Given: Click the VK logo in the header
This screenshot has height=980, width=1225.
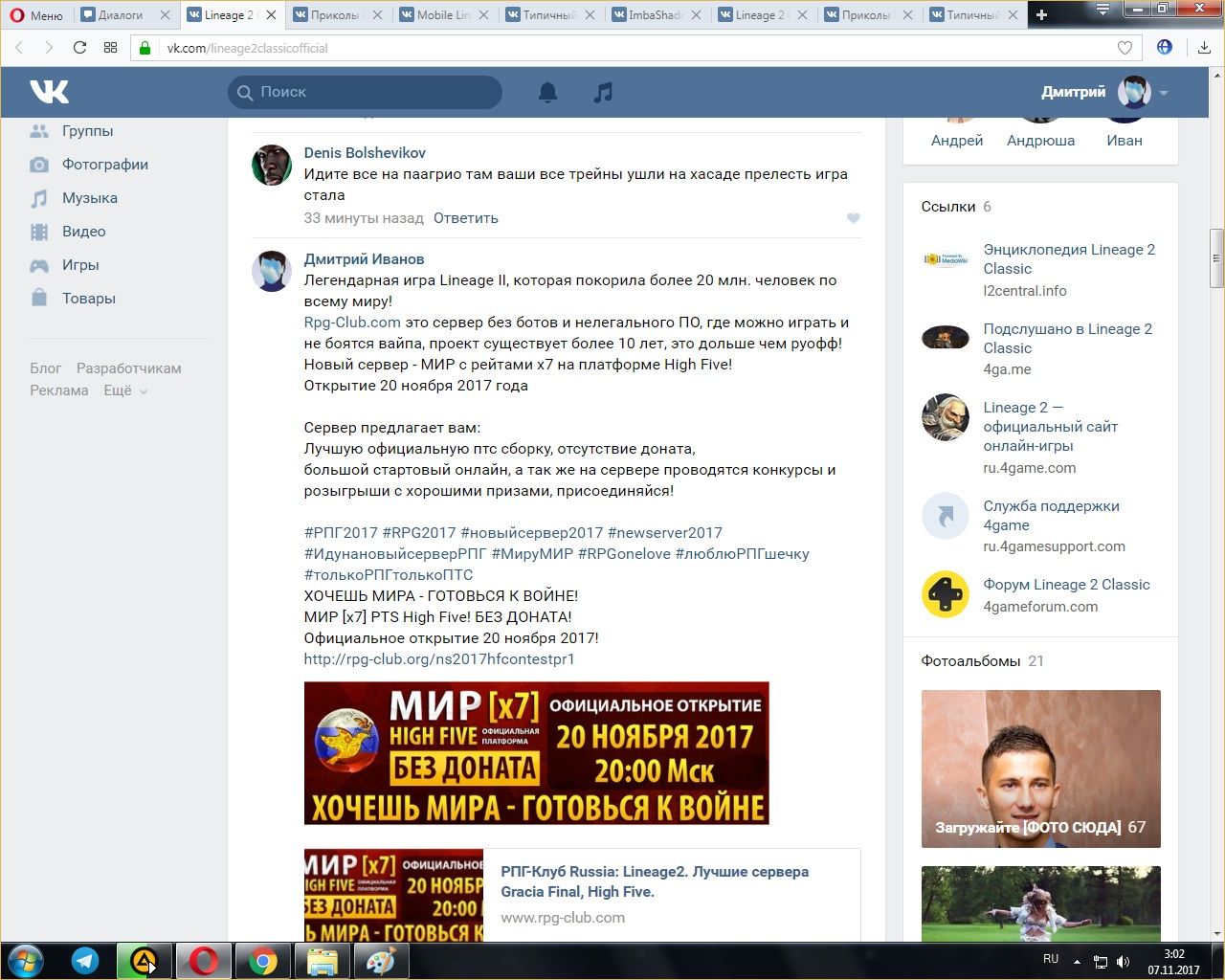Looking at the screenshot, I should pos(49,92).
